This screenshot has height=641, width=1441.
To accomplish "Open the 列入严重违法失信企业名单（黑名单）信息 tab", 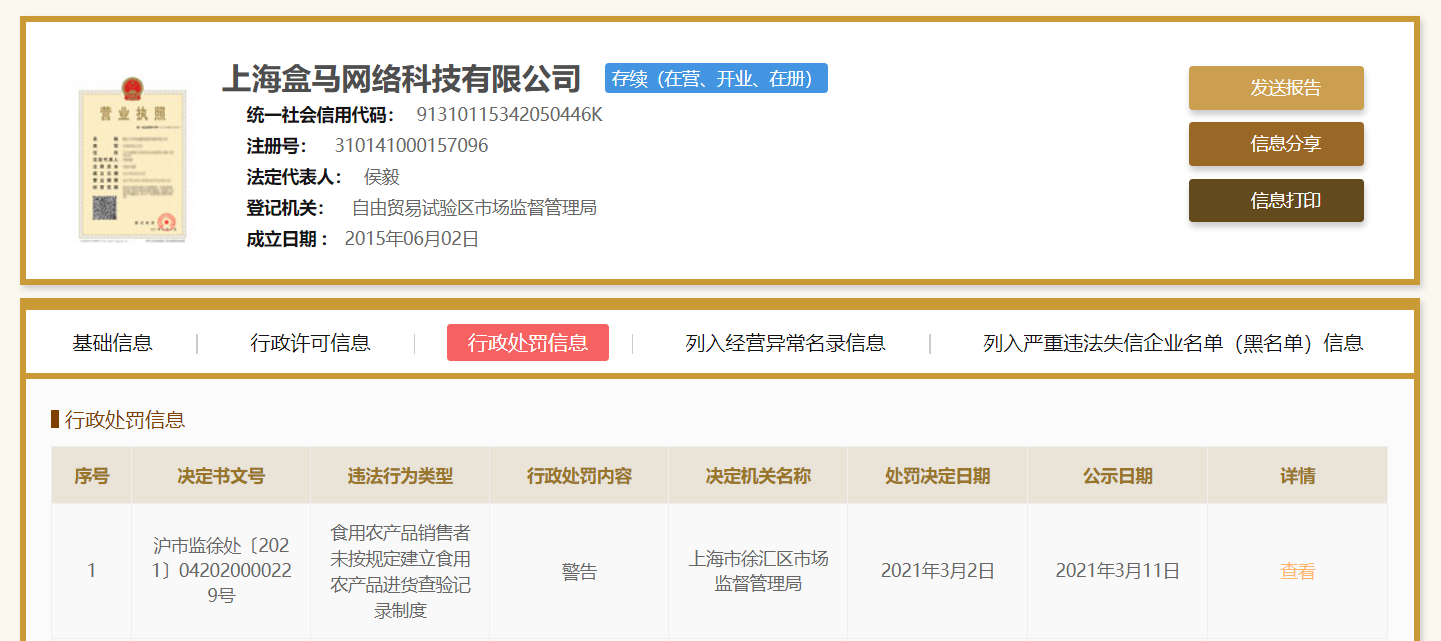I will click(x=1173, y=343).
